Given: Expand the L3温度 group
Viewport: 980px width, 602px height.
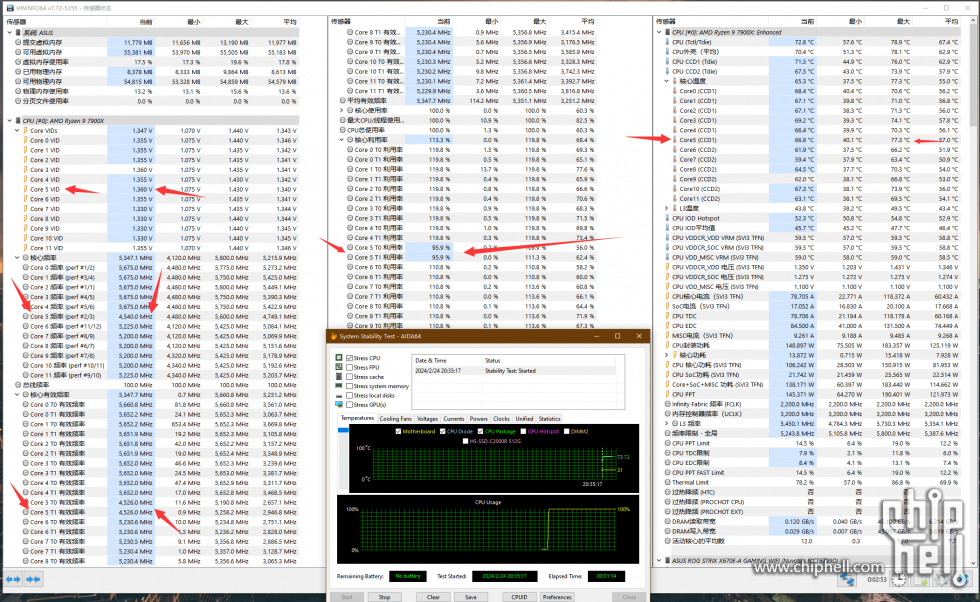Looking at the screenshot, I should coord(666,208).
